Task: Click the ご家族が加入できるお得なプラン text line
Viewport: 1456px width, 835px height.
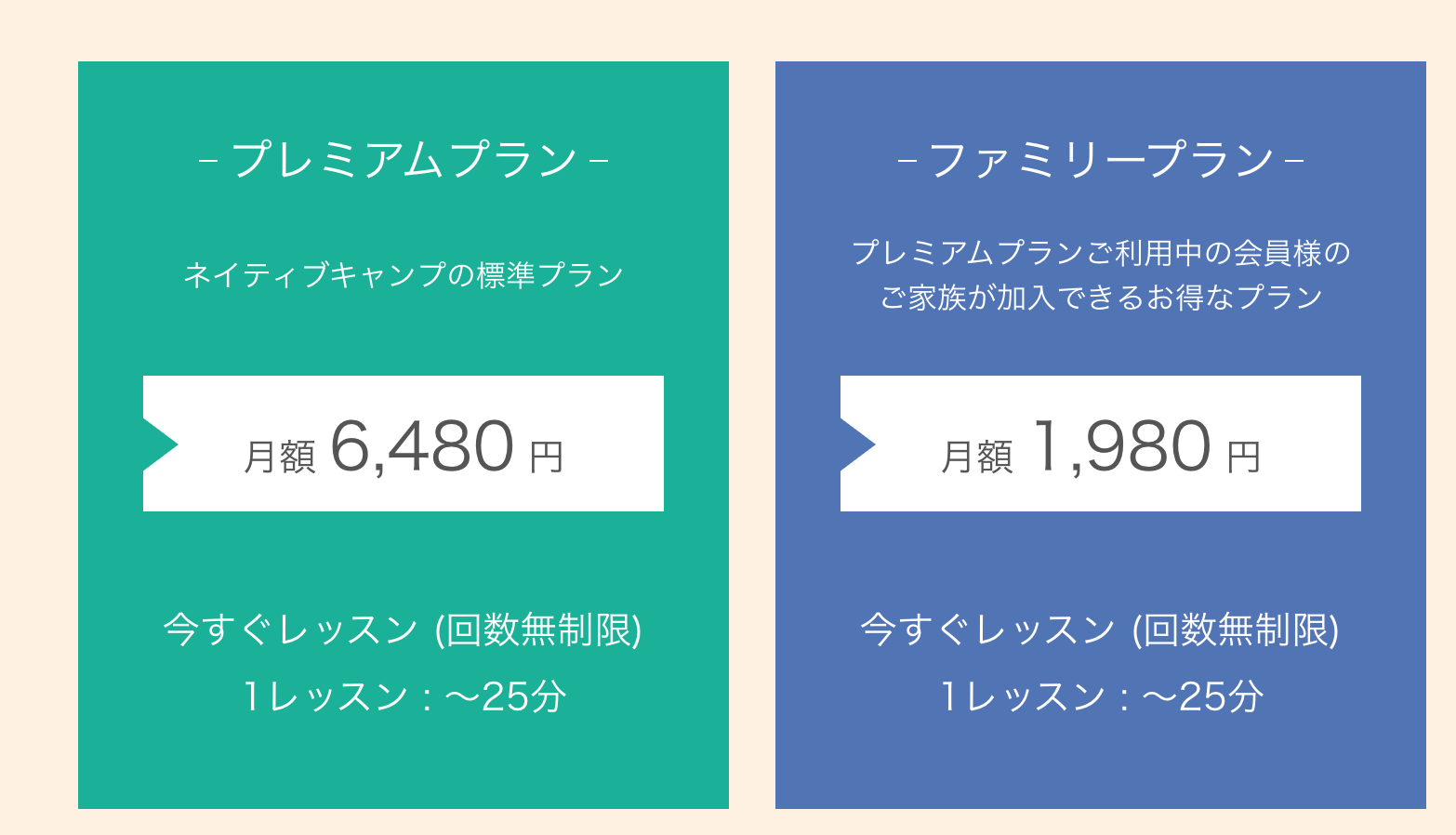Action: (1101, 298)
